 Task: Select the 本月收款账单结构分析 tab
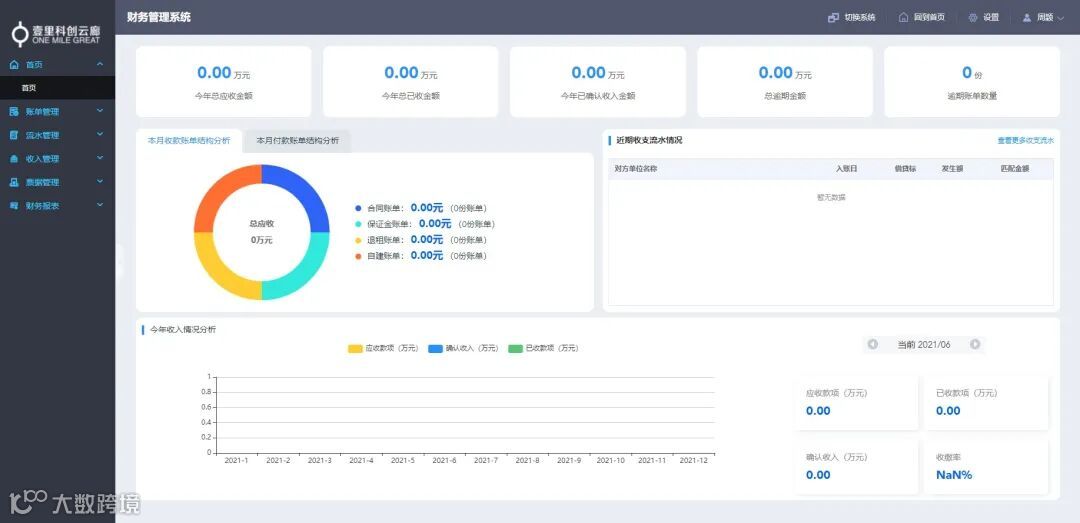pos(189,141)
